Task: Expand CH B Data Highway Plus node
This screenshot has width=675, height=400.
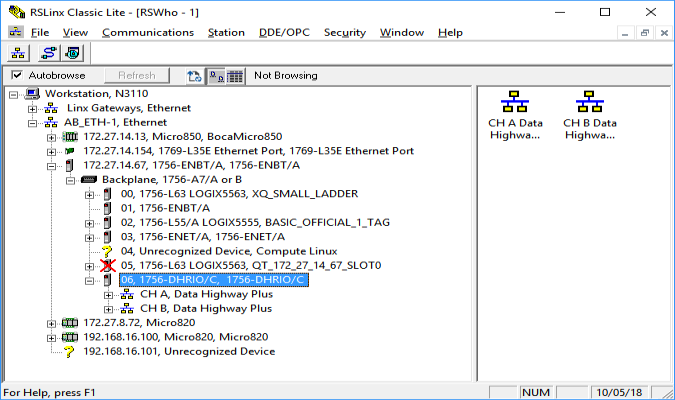Action: pyautogui.click(x=108, y=310)
